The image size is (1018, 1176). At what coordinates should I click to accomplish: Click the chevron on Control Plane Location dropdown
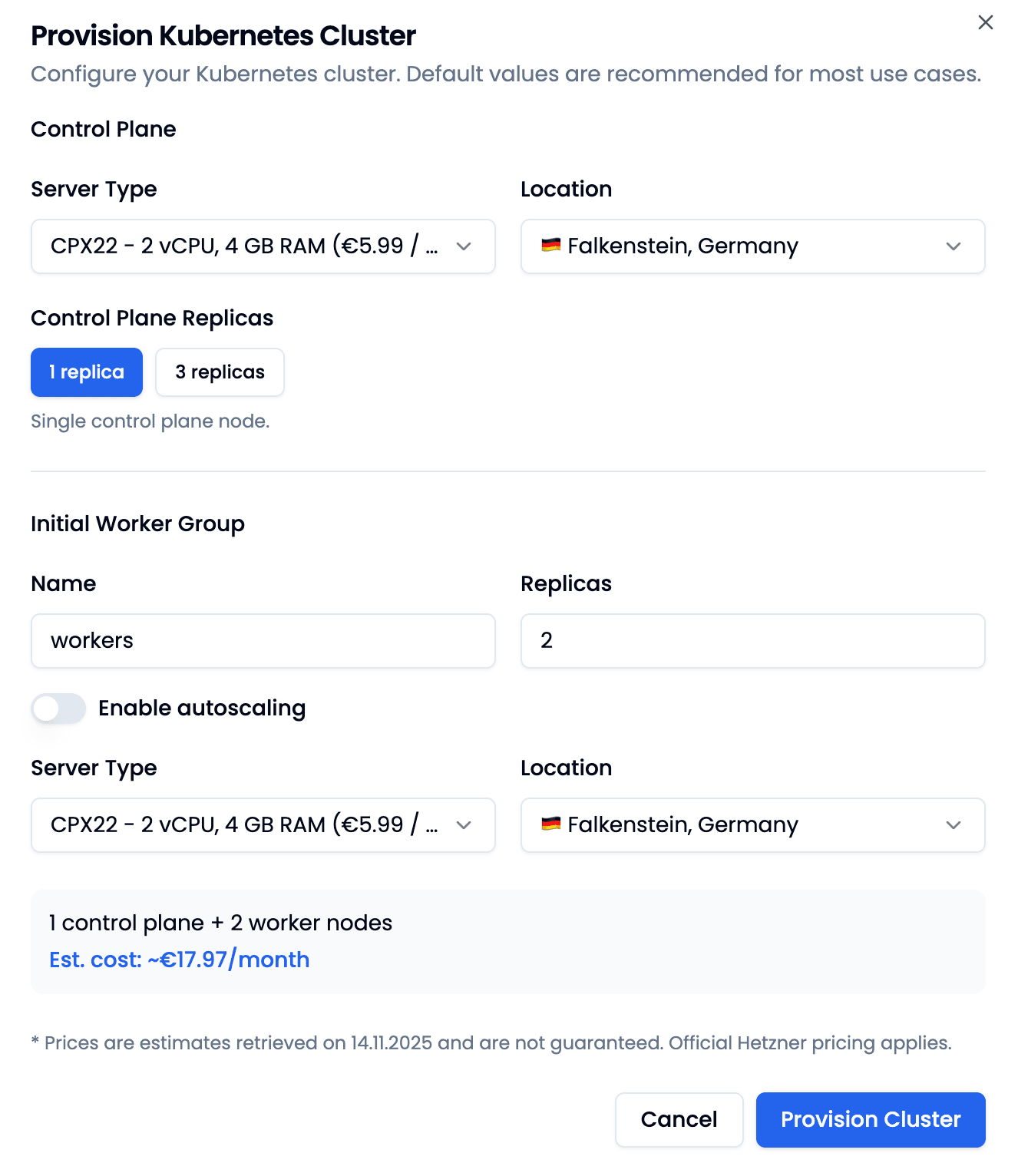(954, 246)
